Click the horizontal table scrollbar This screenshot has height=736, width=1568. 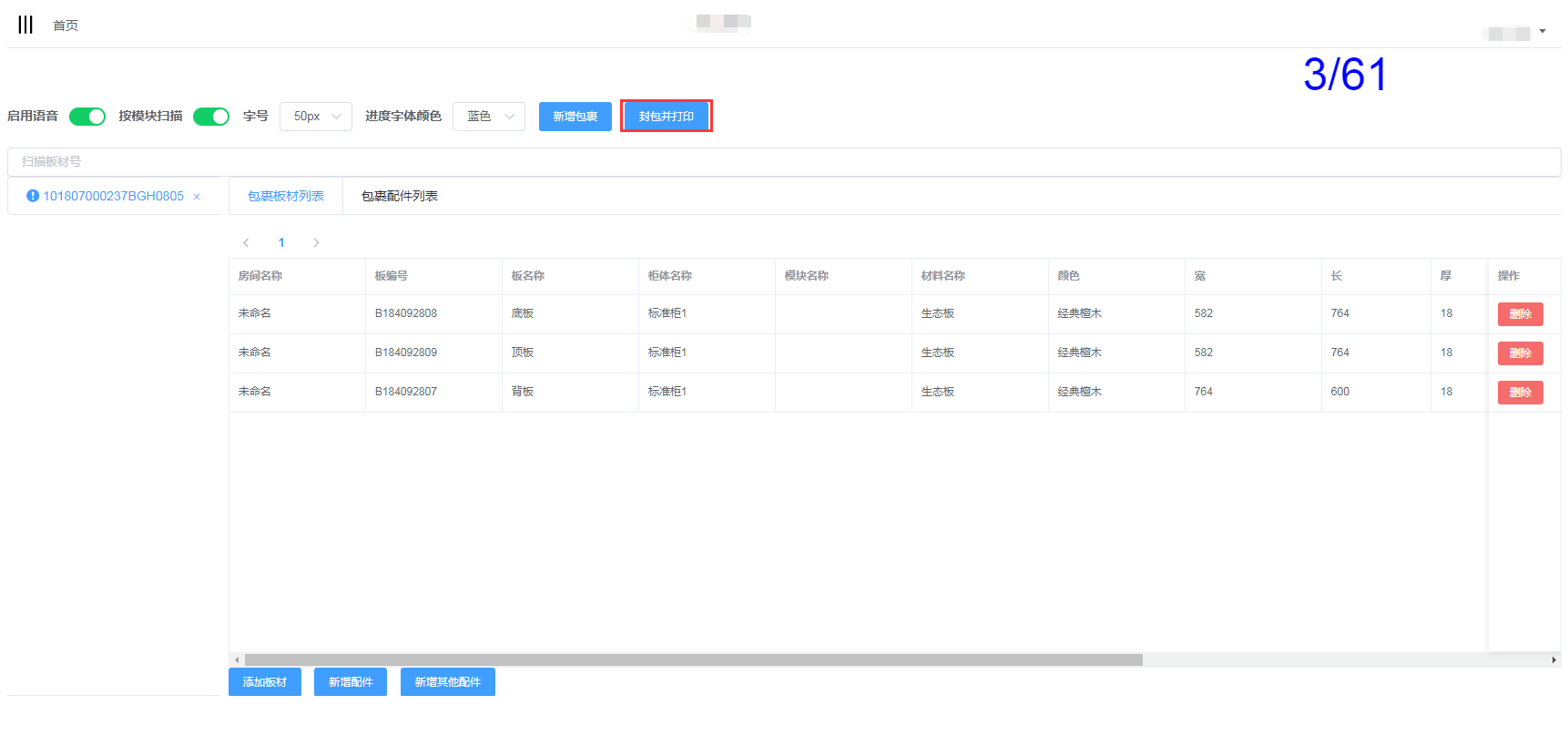coord(692,659)
